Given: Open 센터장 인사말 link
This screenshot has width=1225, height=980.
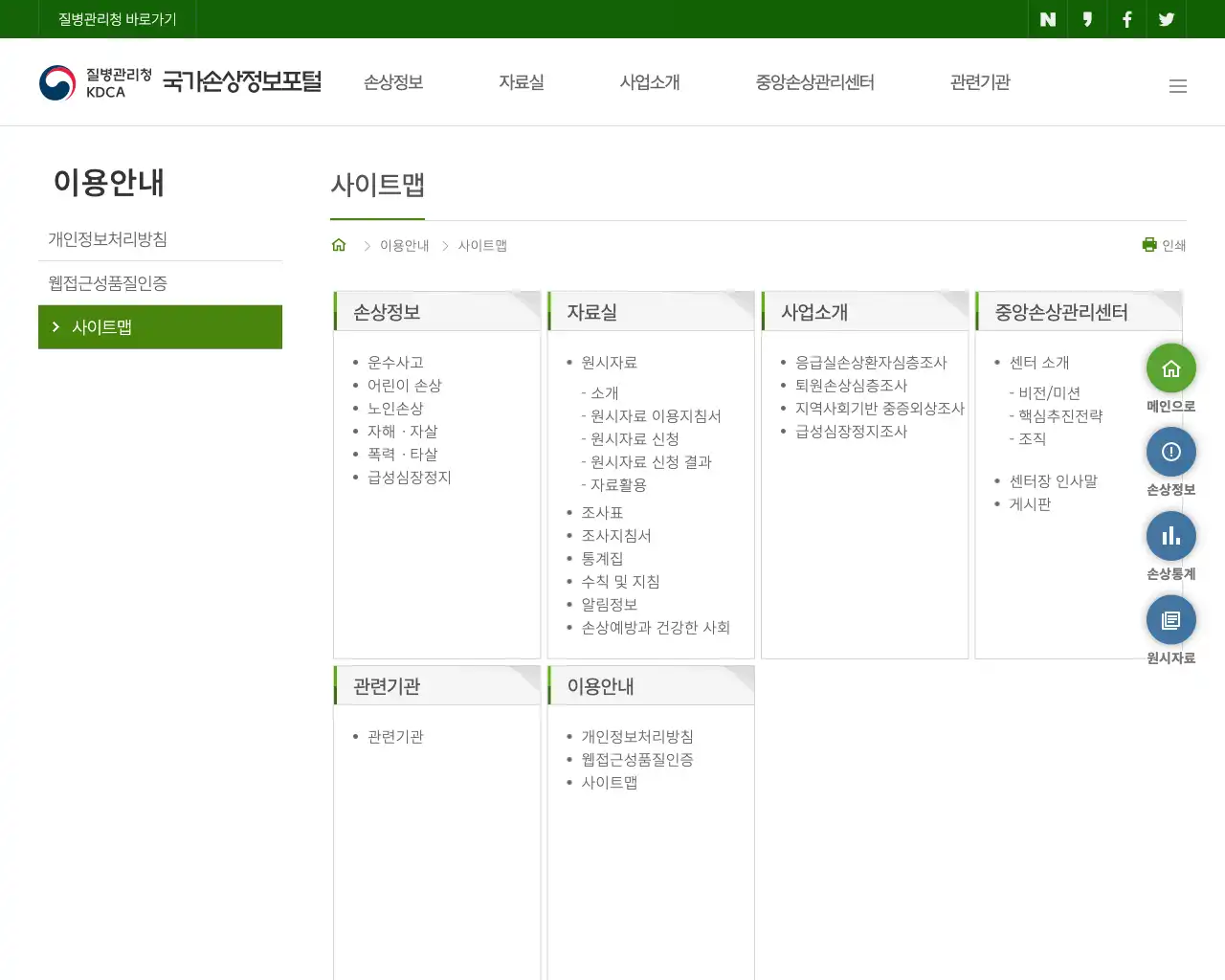Looking at the screenshot, I should click(1054, 481).
